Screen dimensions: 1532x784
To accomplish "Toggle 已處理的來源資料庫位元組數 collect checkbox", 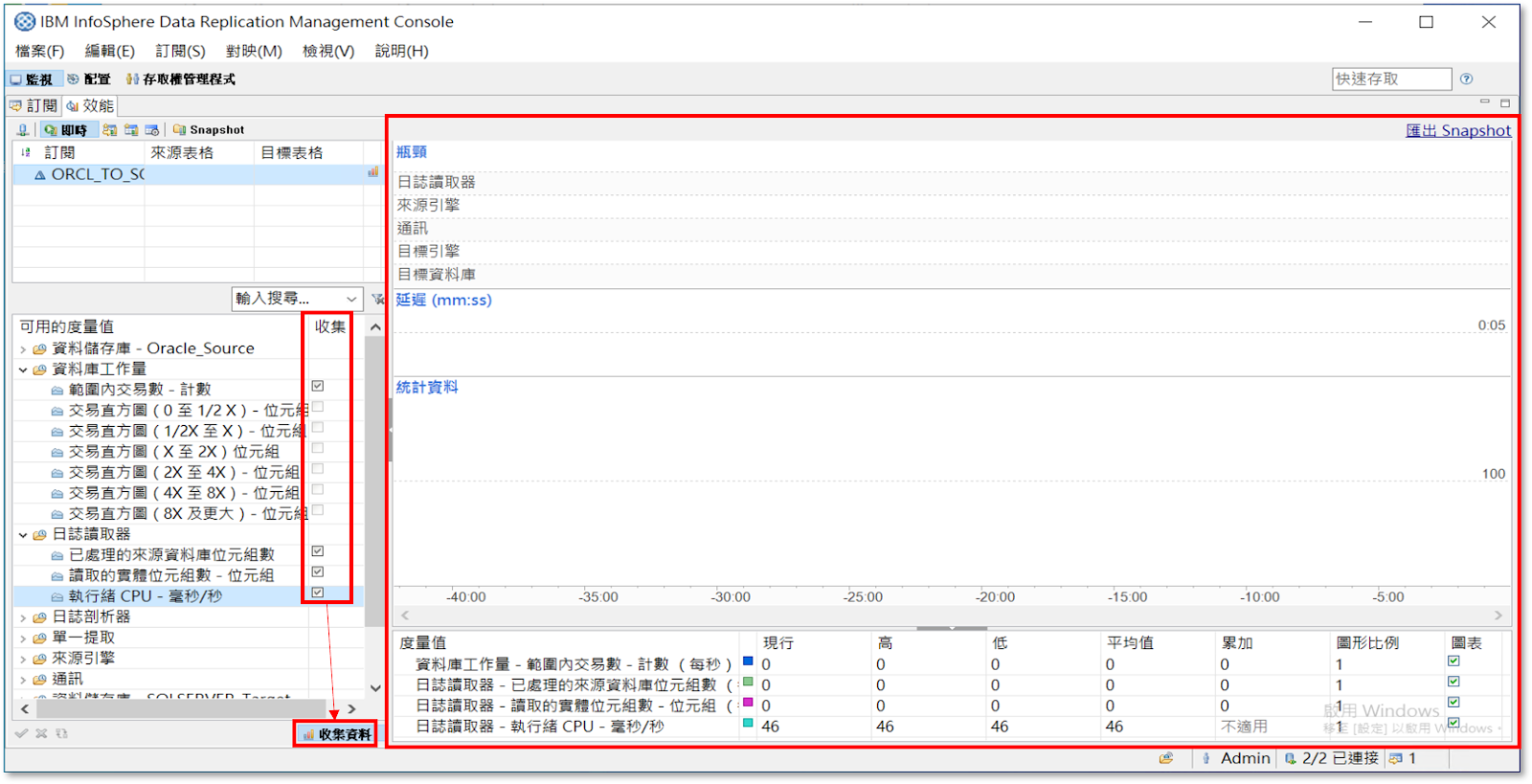I will coord(318,551).
